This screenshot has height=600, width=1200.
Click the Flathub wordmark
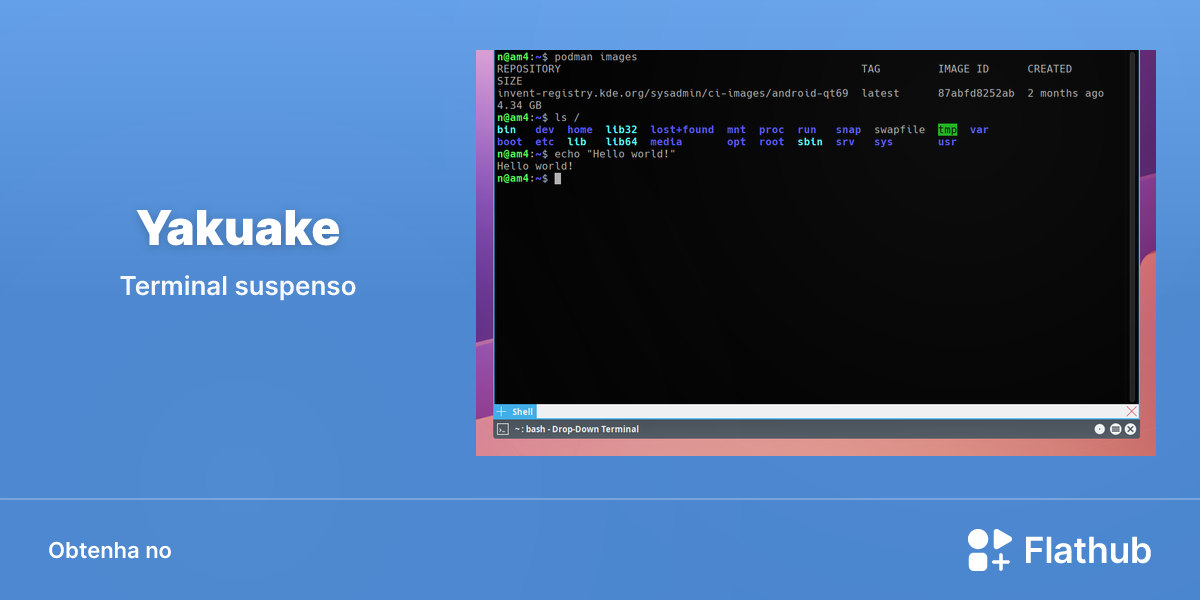[1088, 551]
